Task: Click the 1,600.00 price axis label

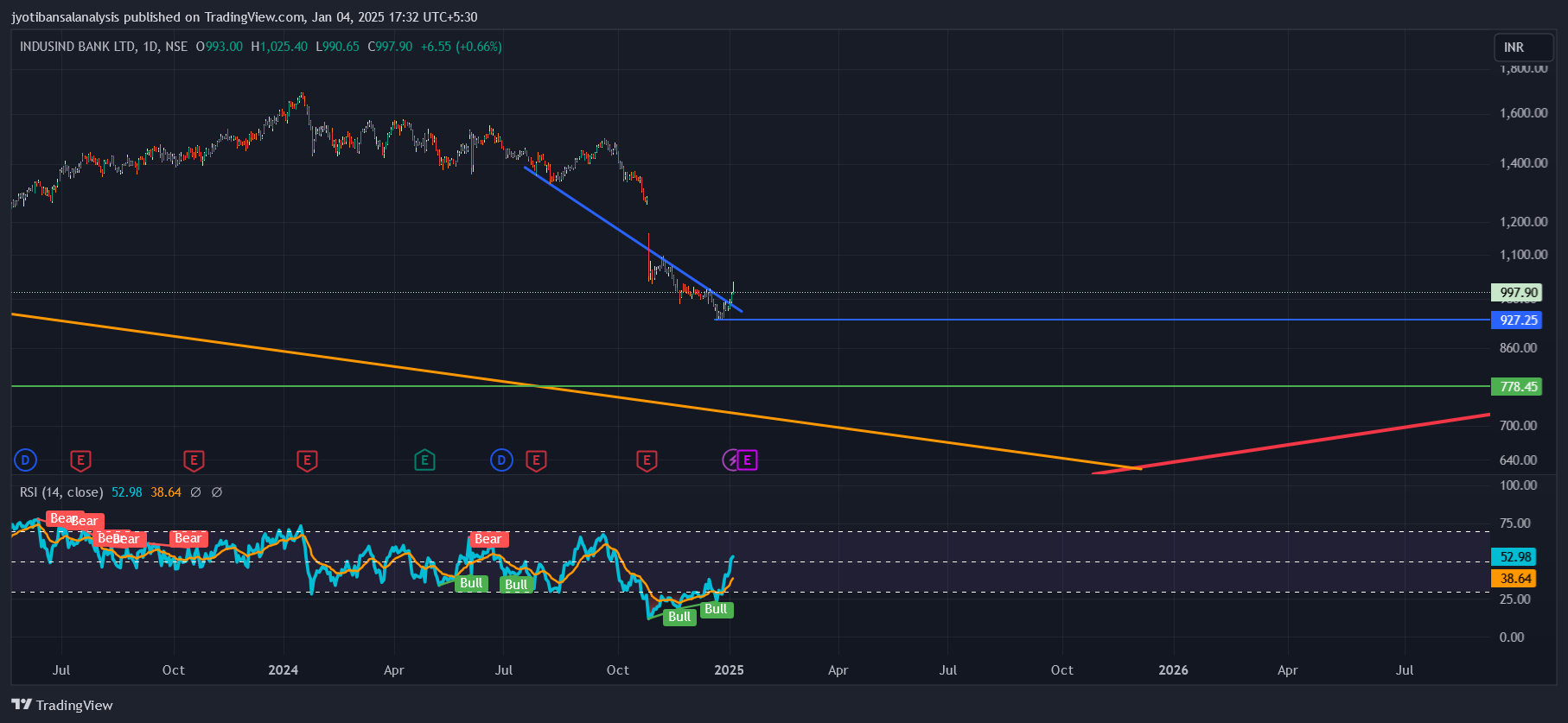Action: click(1523, 113)
